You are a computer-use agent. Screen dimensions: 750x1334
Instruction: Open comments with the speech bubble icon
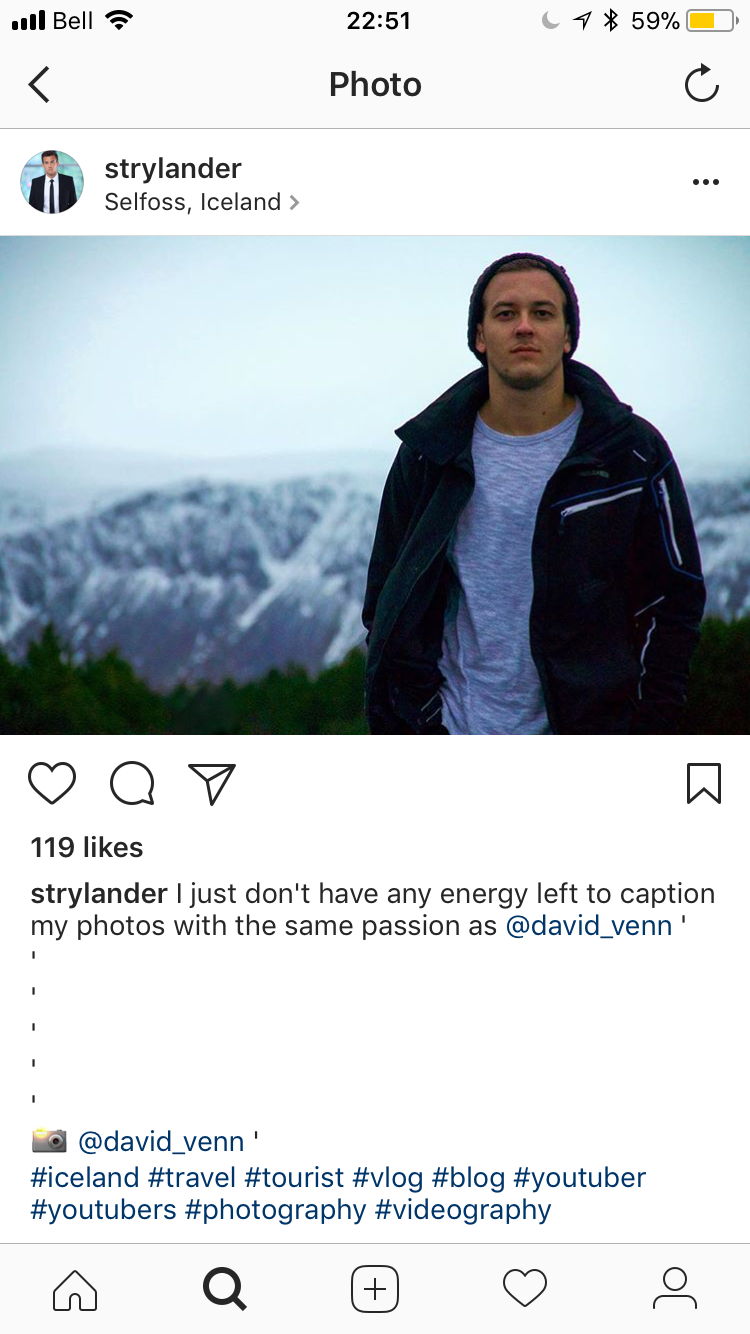click(x=132, y=784)
